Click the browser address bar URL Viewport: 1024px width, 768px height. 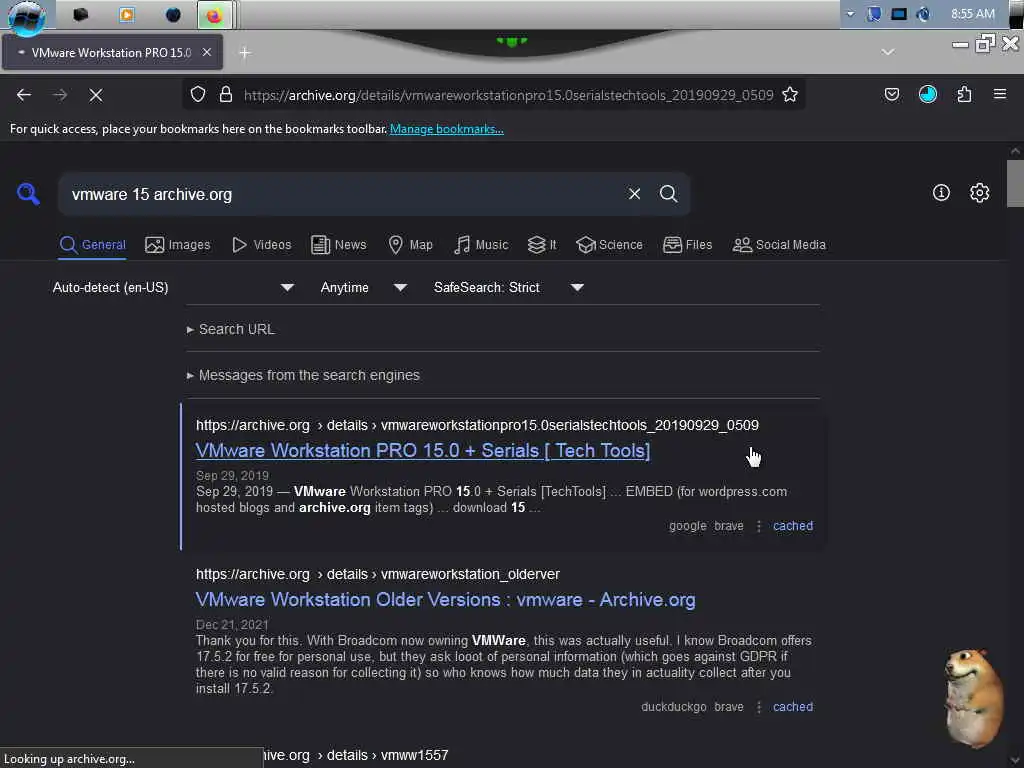coord(508,95)
